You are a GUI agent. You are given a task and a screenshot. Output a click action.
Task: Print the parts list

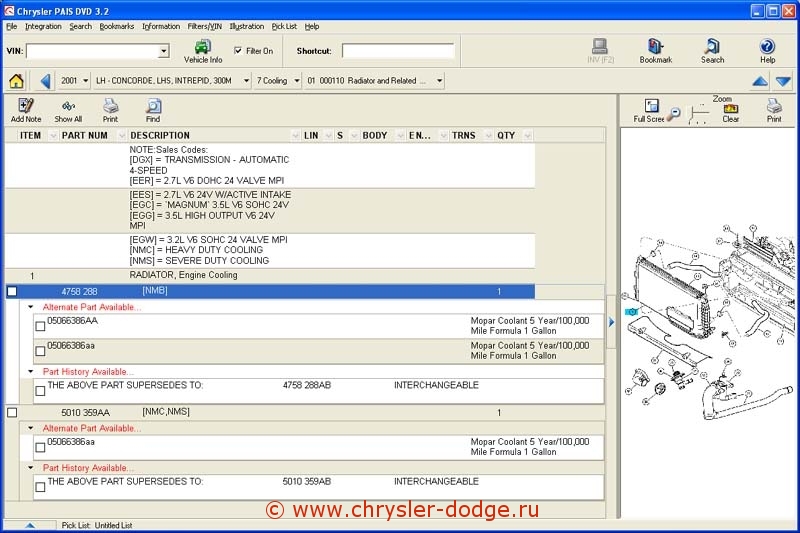110,111
